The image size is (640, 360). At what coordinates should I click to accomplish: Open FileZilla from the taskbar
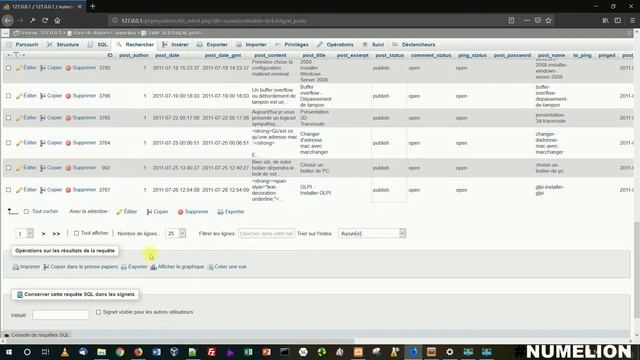211,352
